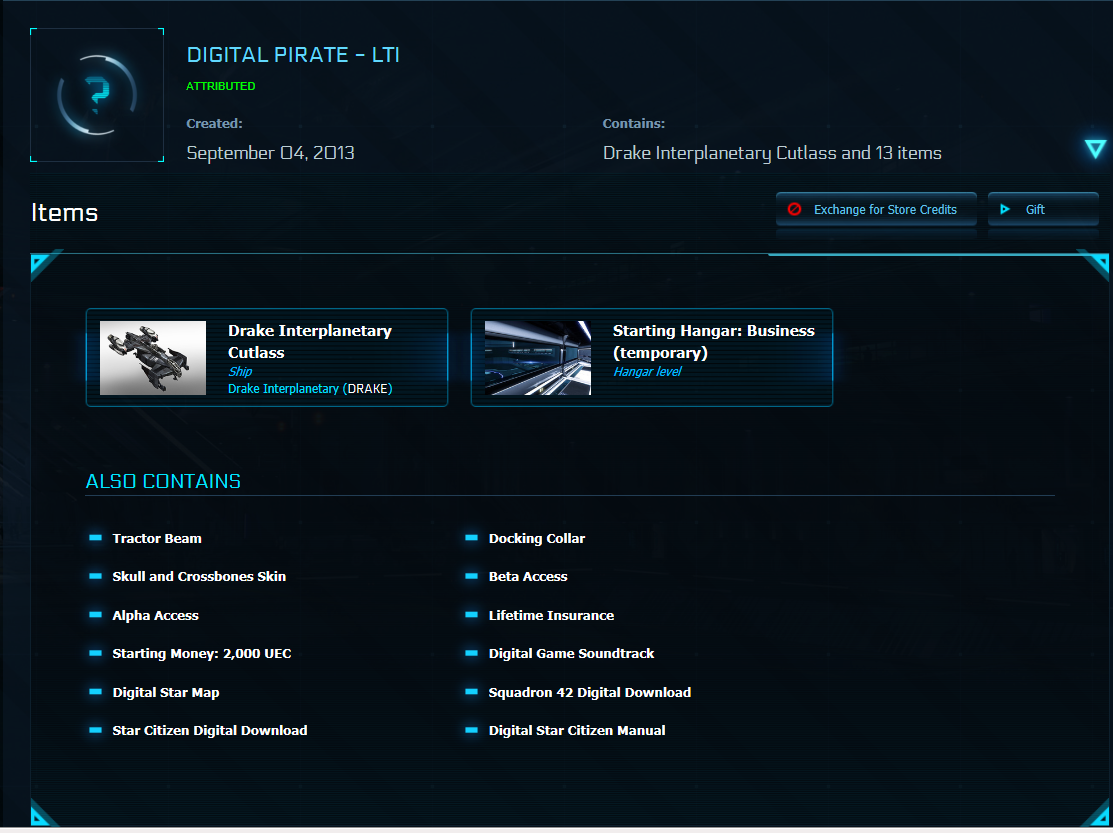Click Digital Game Soundtrack item

pyautogui.click(x=571, y=653)
